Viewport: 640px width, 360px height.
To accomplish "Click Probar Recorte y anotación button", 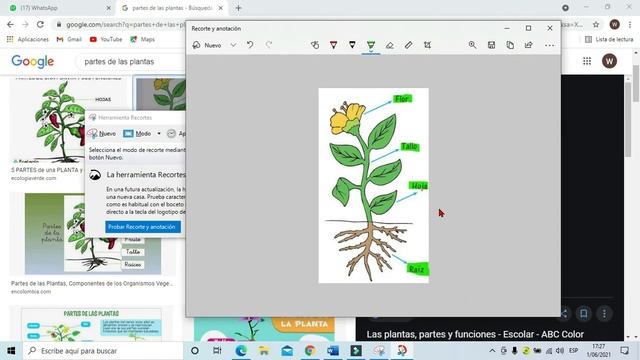I will pyautogui.click(x=143, y=227).
